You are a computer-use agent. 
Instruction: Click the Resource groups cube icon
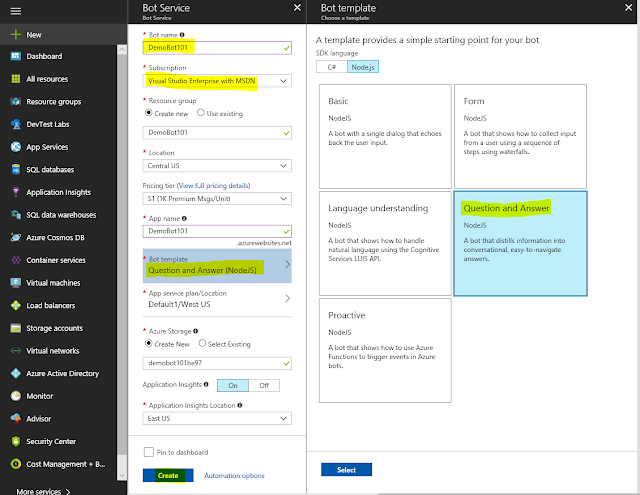pyautogui.click(x=16, y=102)
